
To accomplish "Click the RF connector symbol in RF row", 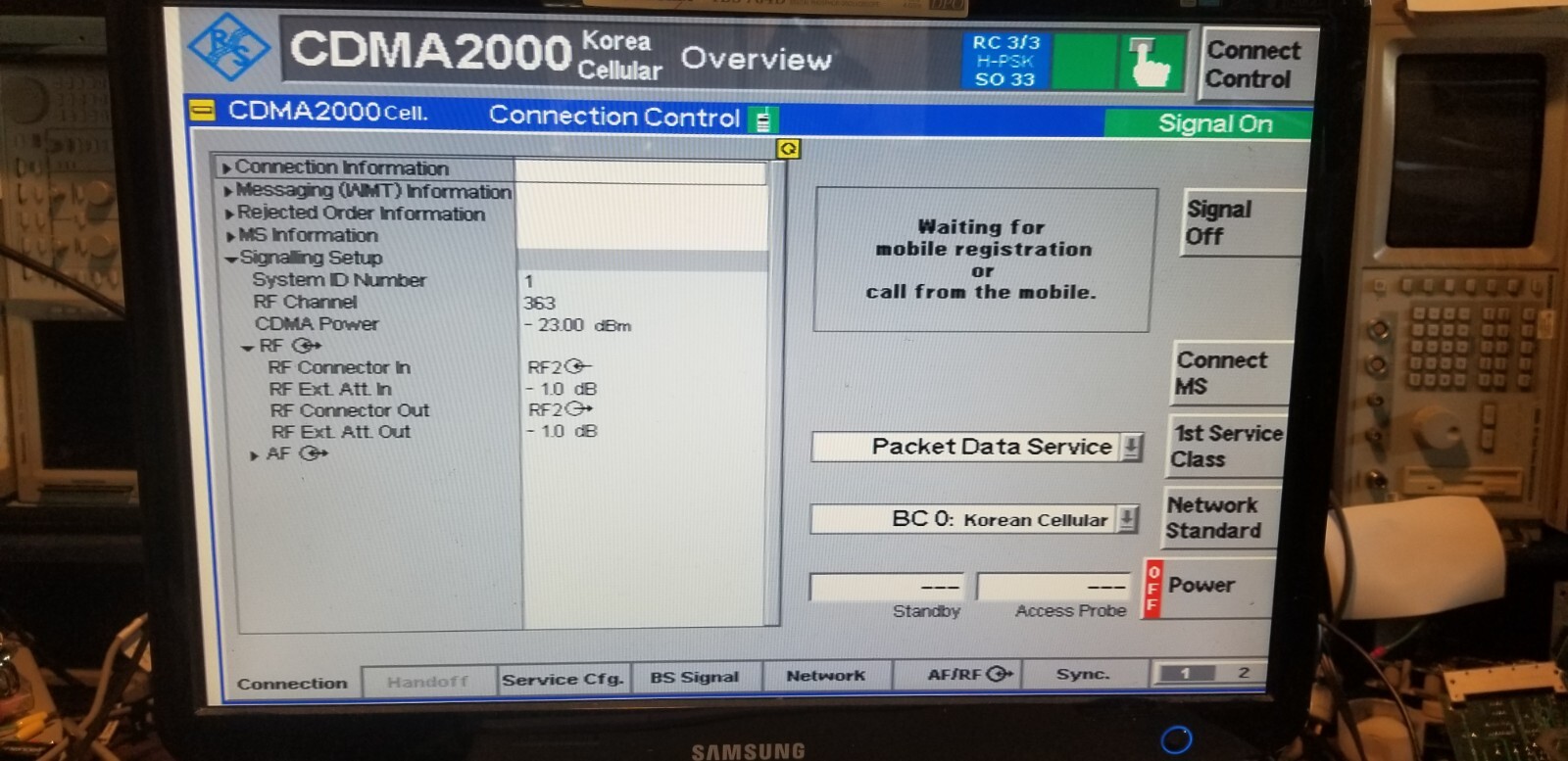I will click(x=307, y=346).
